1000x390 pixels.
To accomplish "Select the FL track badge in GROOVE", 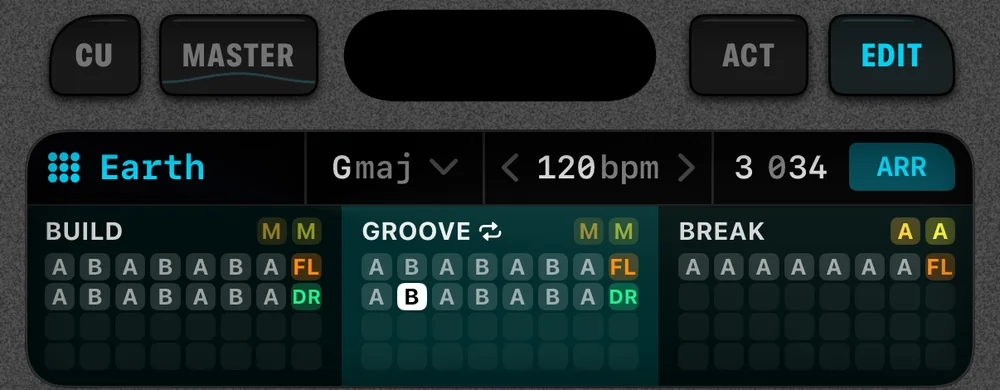I will [x=623, y=267].
